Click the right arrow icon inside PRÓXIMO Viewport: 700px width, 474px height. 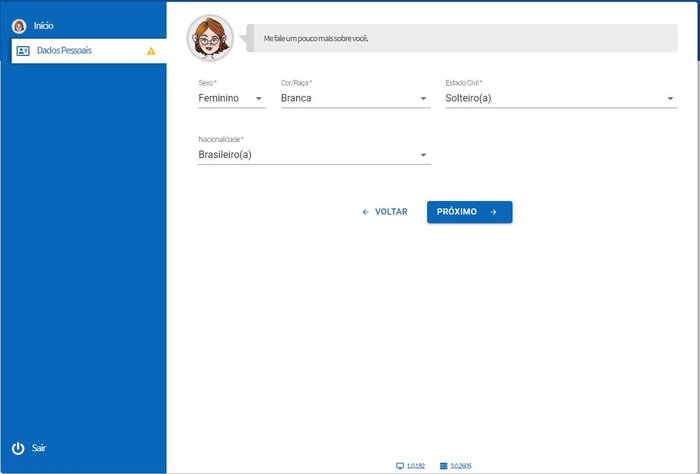(493, 212)
